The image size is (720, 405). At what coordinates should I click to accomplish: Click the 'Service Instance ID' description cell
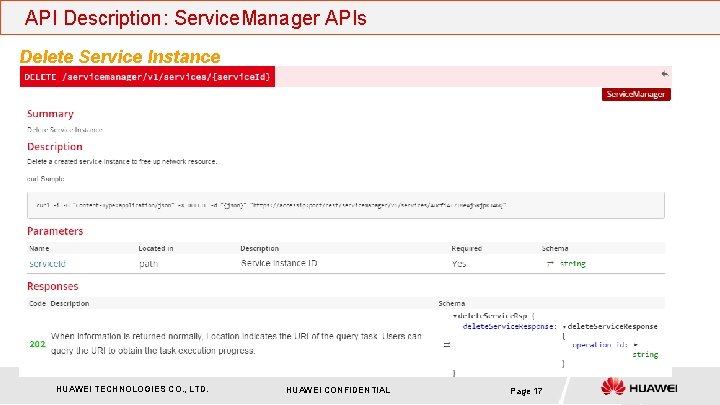(279, 263)
